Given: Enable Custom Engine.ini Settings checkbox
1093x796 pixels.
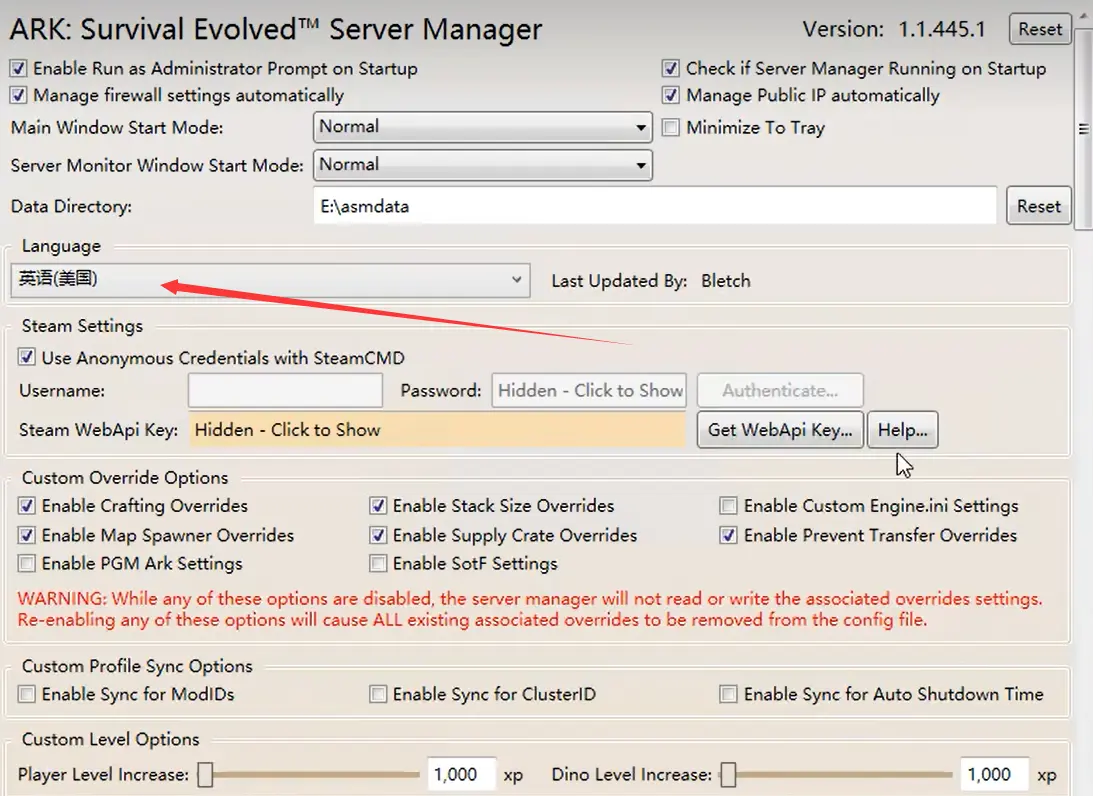Looking at the screenshot, I should (729, 506).
